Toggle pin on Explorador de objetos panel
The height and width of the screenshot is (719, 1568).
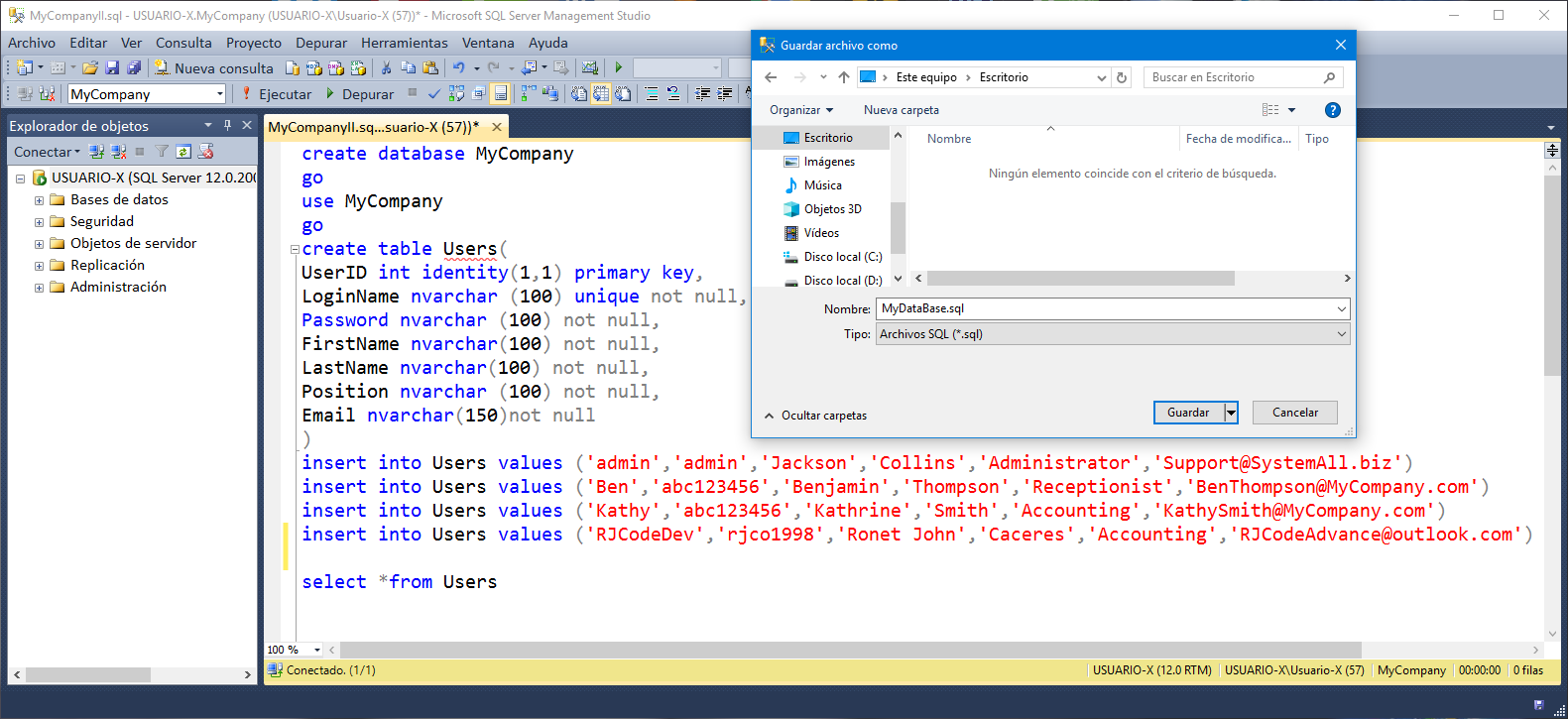point(227,126)
